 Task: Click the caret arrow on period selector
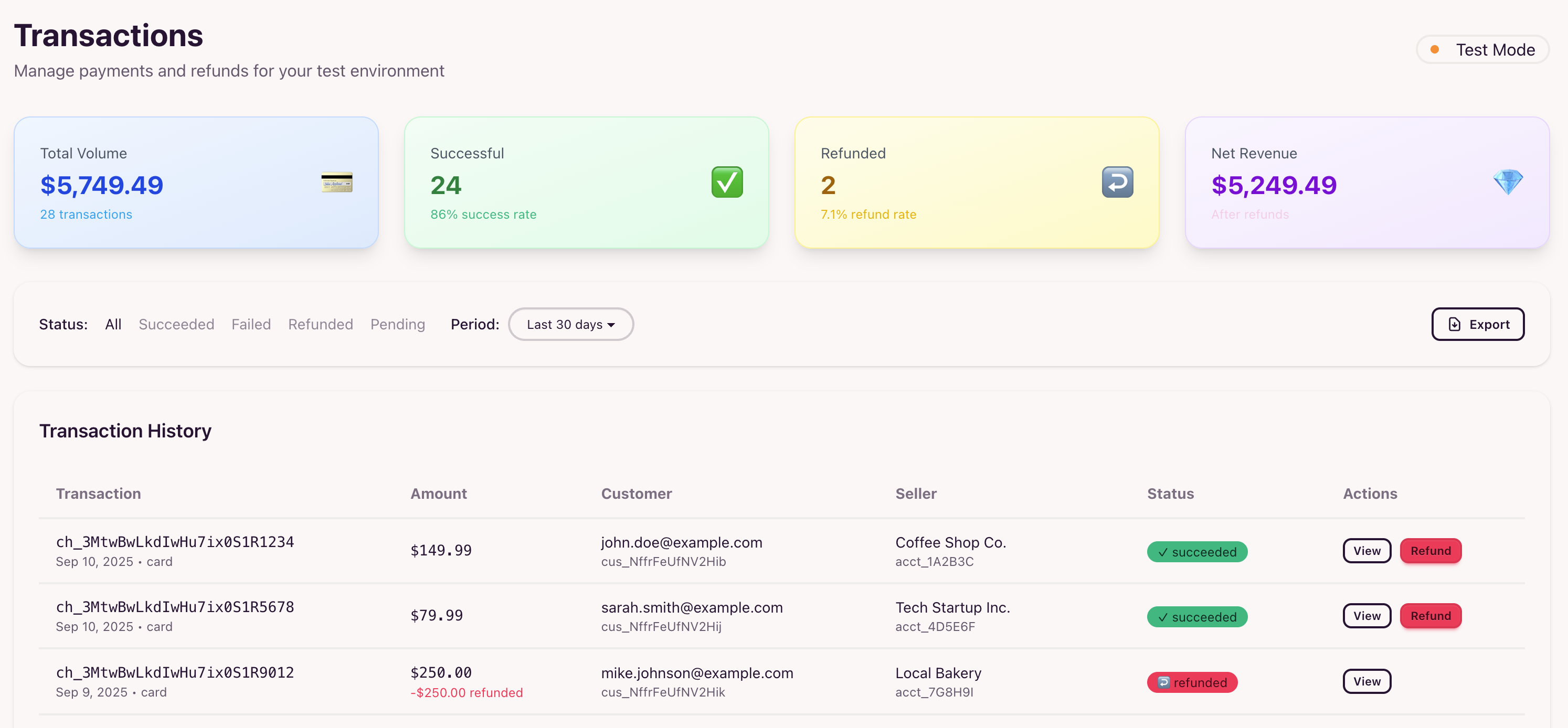611,325
